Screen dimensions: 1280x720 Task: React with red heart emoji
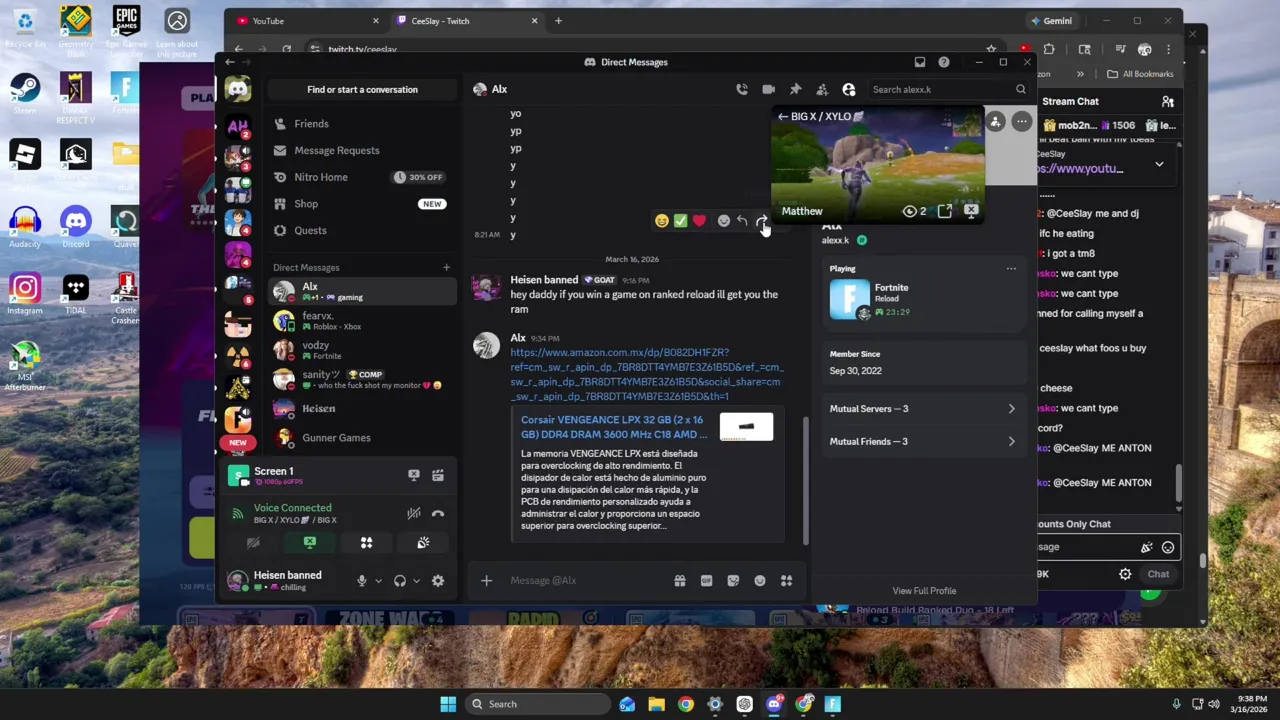699,221
